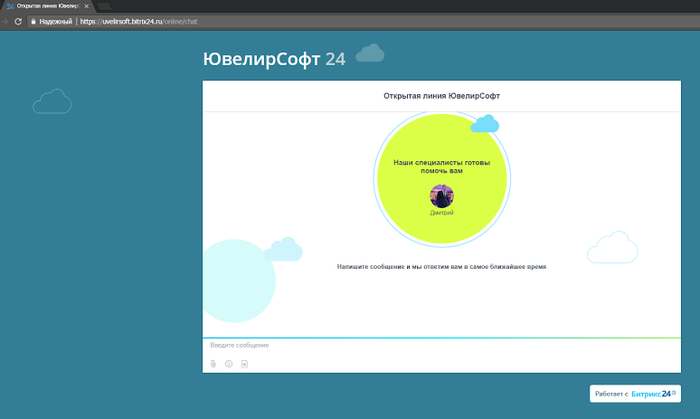The width and height of the screenshot is (700, 419).
Task: Select the Открытая линия ЮвелирСофт browser tab
Action: pos(47,6)
